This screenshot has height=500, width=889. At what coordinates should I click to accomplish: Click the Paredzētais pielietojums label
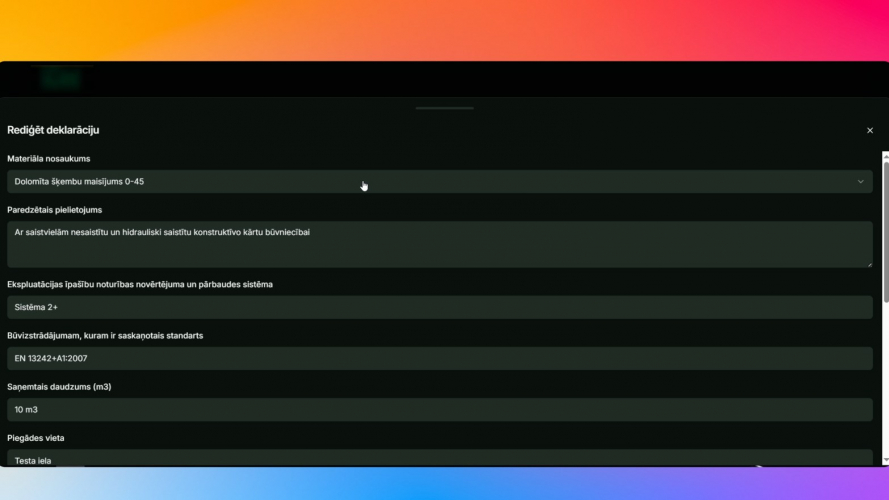pyautogui.click(x=54, y=210)
